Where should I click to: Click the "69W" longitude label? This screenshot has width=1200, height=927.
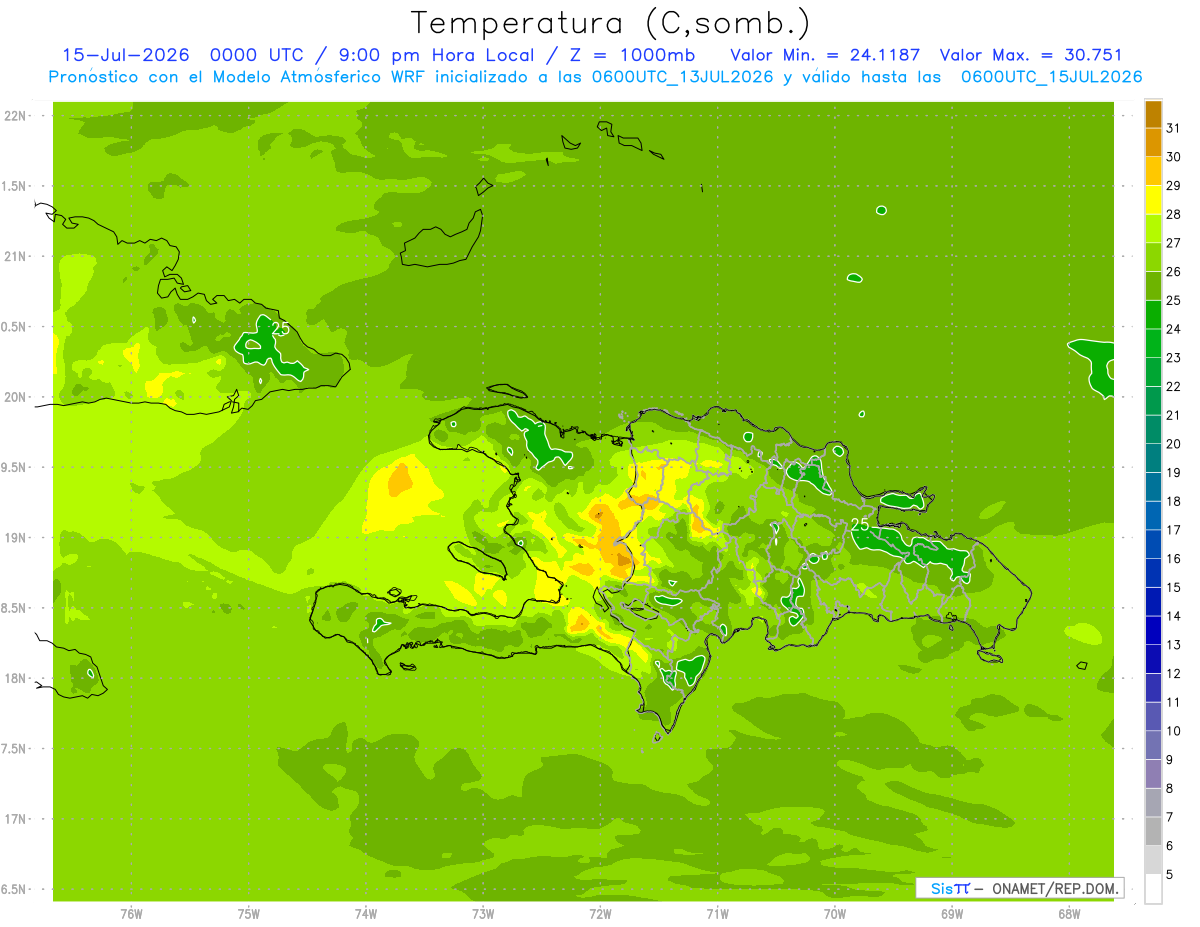click(x=952, y=912)
